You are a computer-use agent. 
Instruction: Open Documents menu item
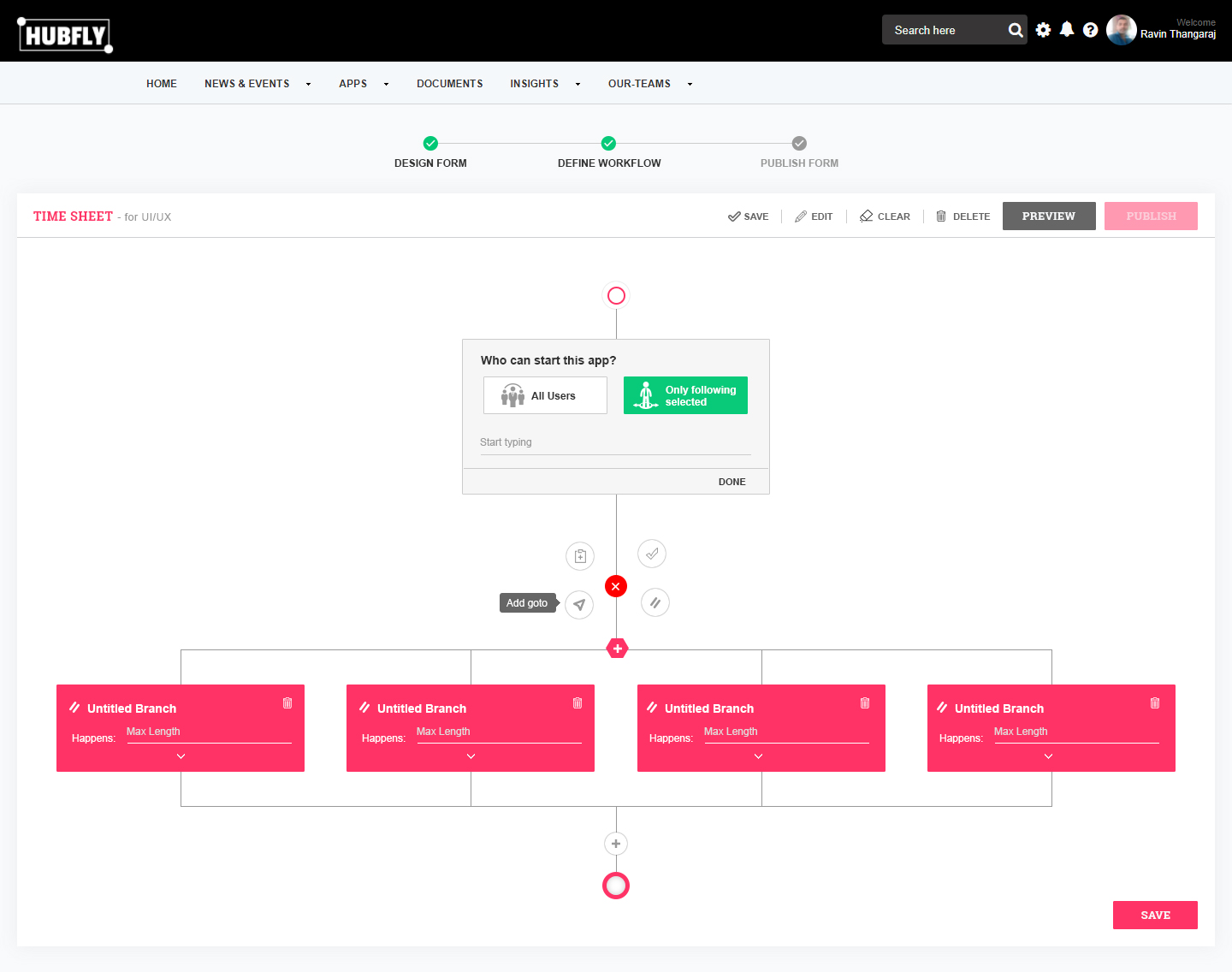[x=450, y=84]
